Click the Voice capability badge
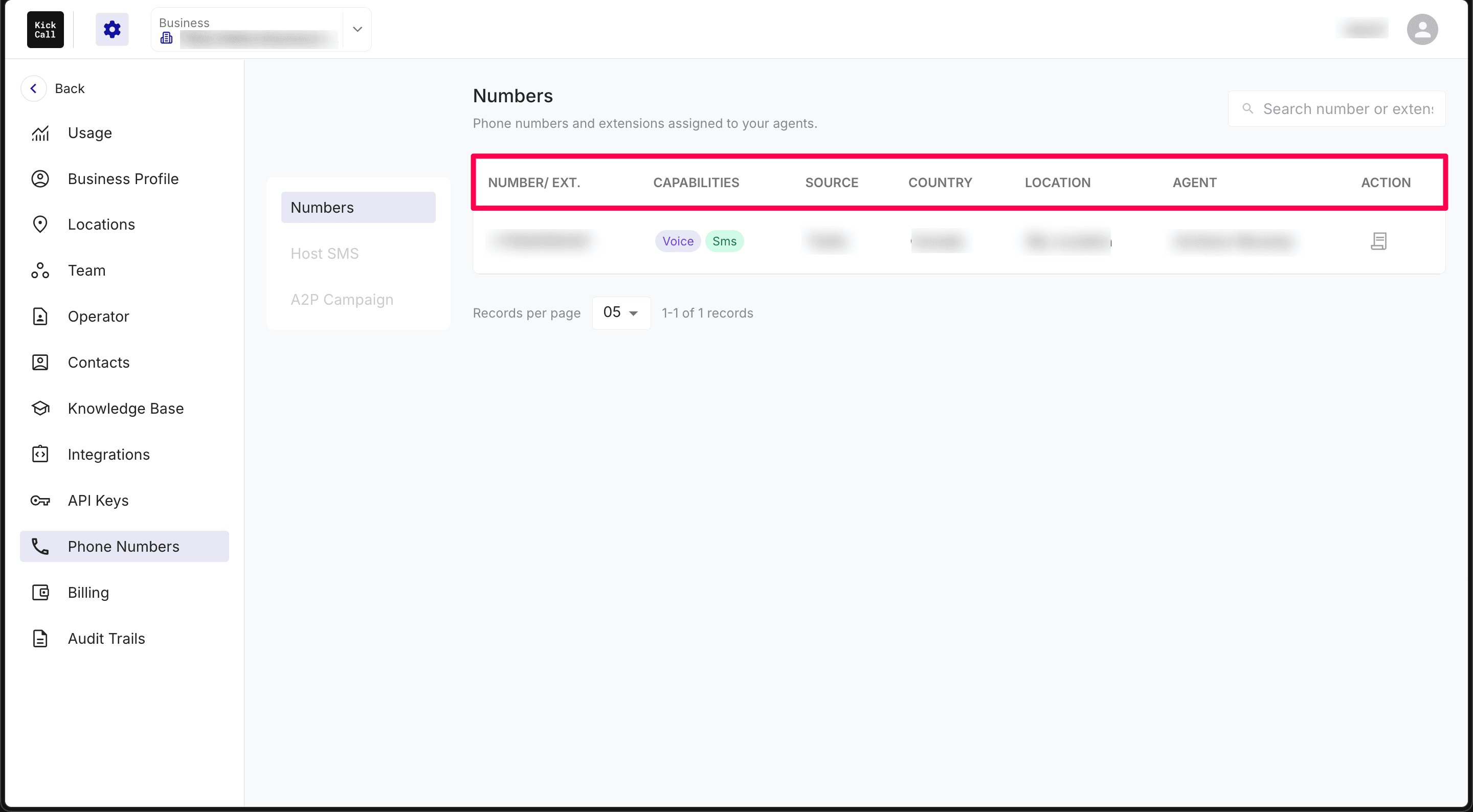This screenshot has height=812, width=1473. pos(678,241)
